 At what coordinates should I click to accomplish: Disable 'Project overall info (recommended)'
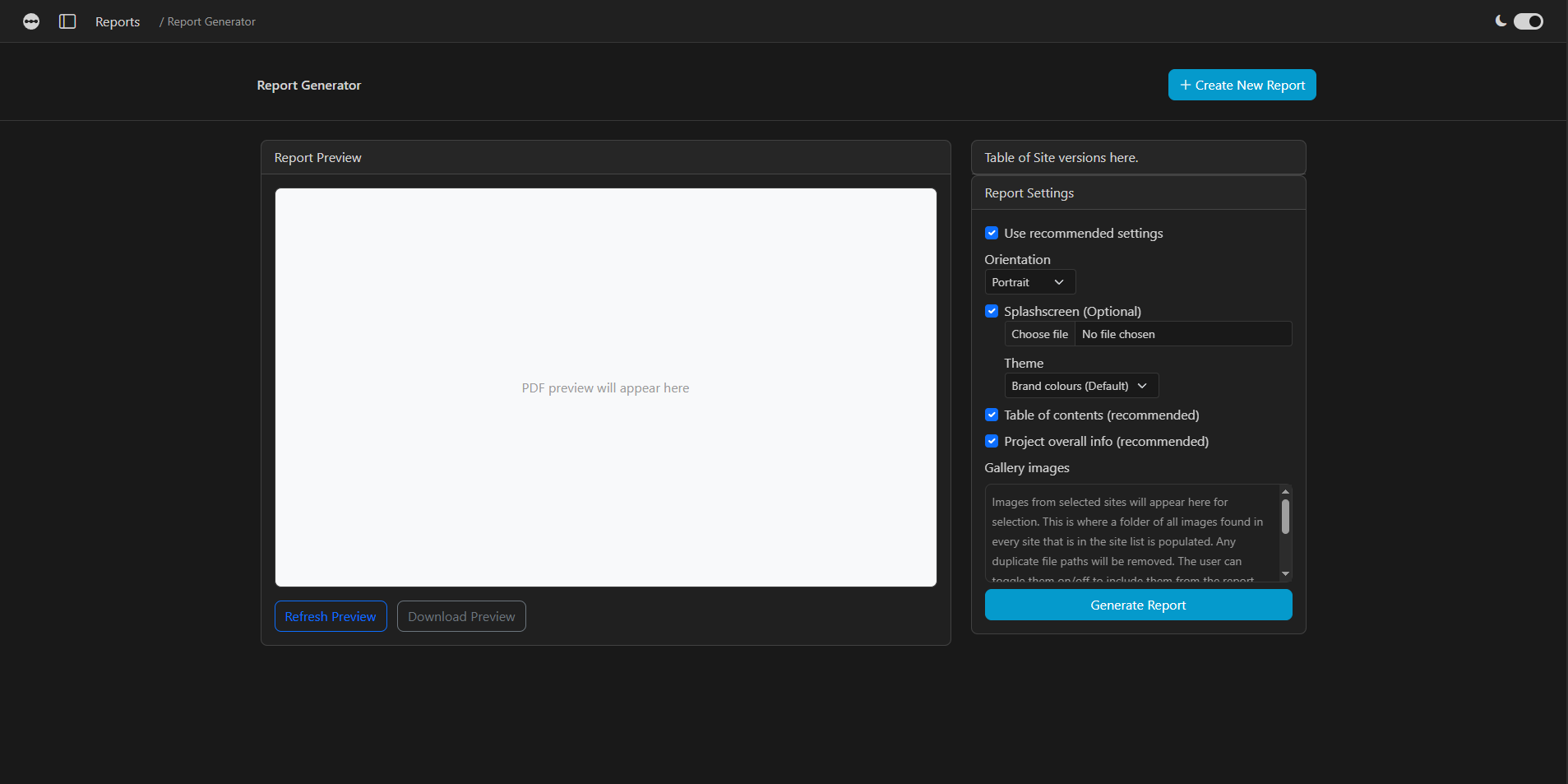coord(992,441)
